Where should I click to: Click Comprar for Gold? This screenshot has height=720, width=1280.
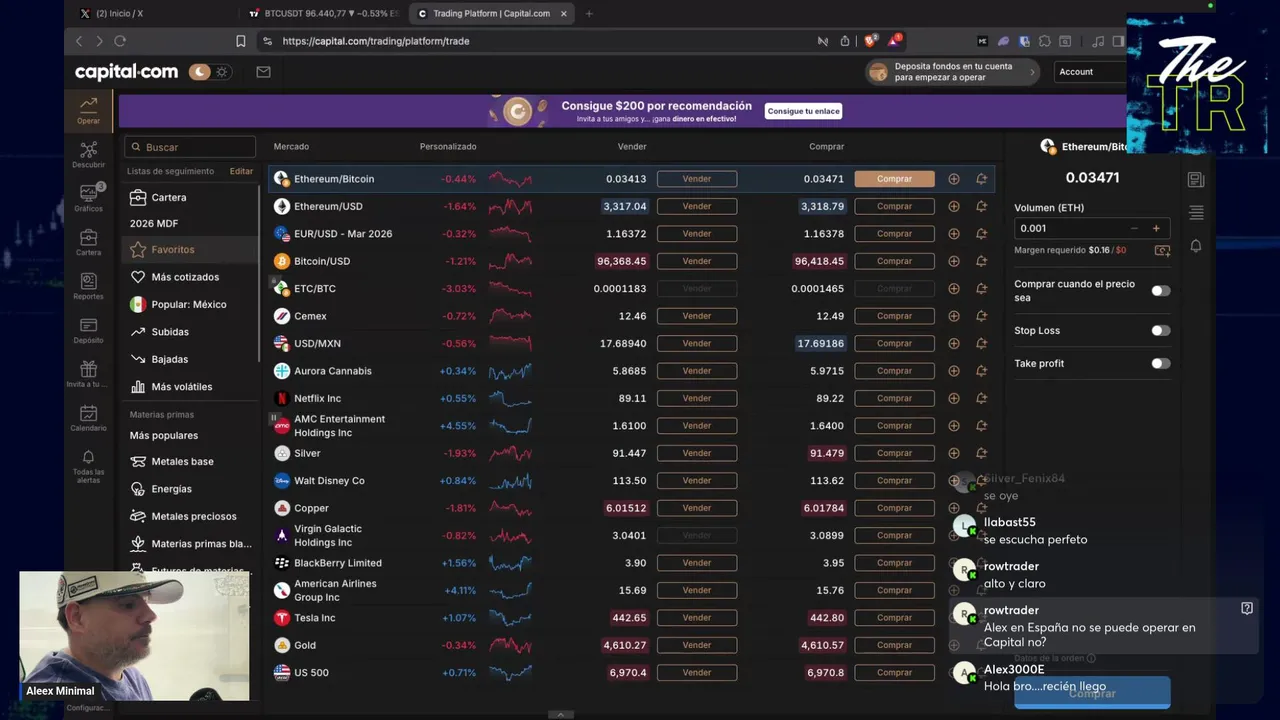tap(894, 645)
